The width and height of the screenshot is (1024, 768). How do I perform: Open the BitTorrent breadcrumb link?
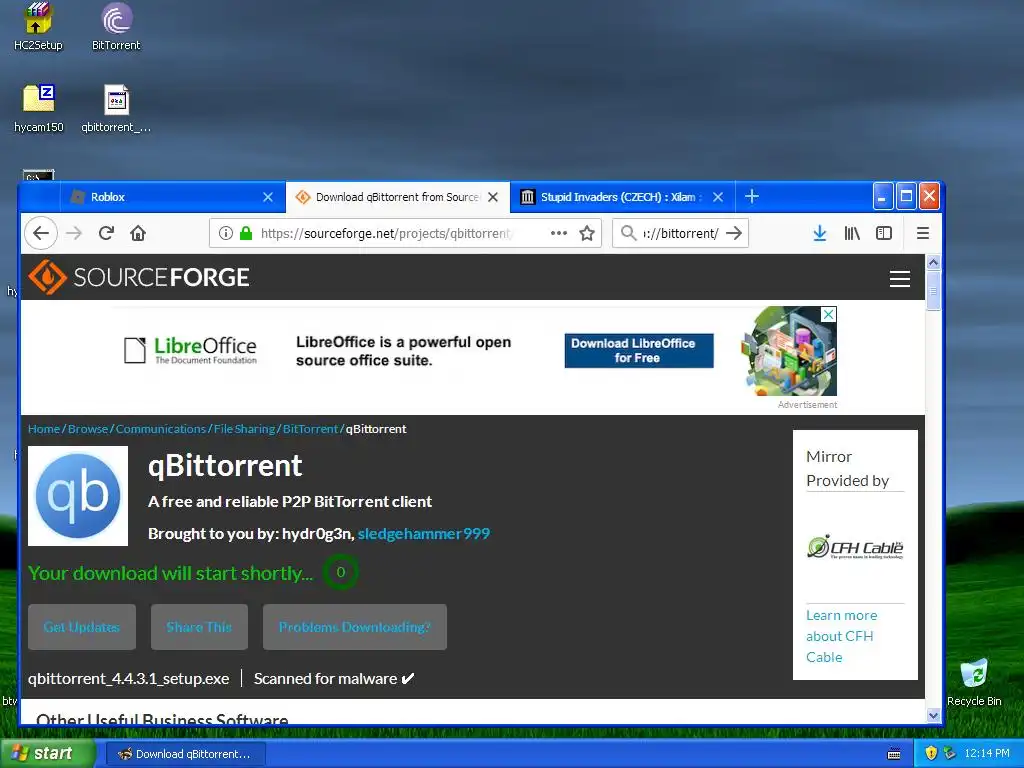[310, 429]
